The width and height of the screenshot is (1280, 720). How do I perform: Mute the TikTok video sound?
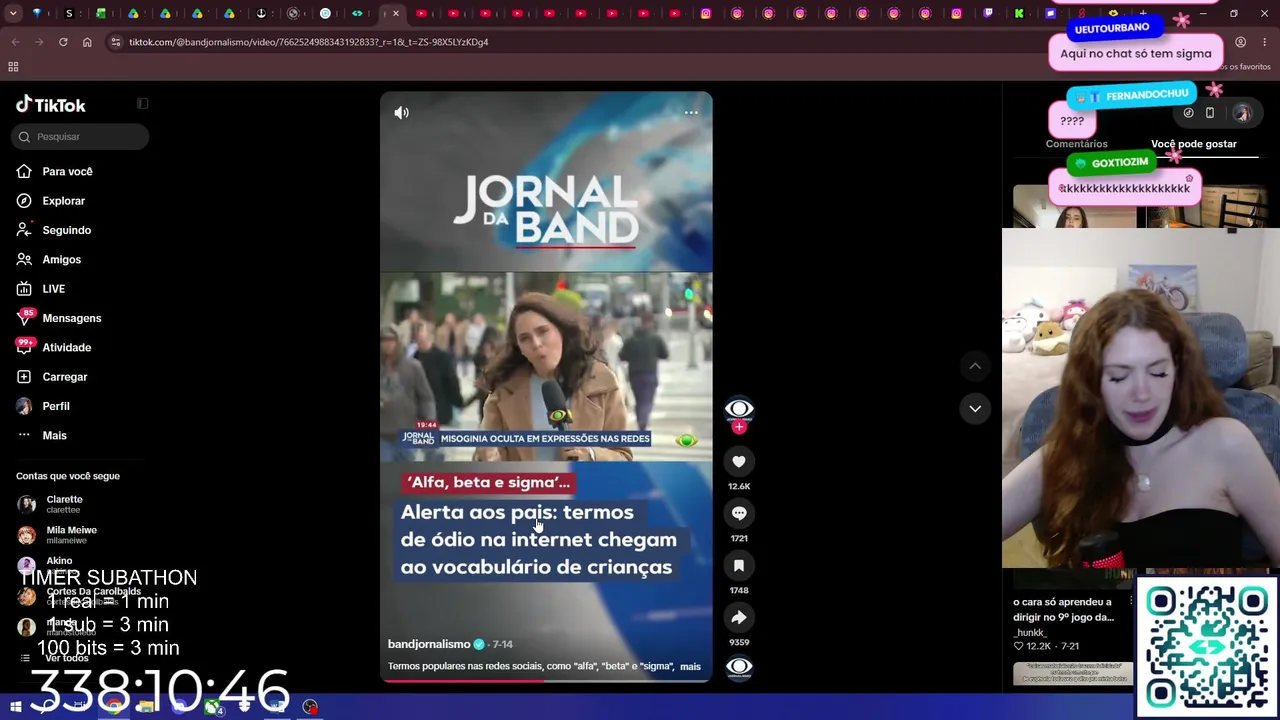pos(401,113)
